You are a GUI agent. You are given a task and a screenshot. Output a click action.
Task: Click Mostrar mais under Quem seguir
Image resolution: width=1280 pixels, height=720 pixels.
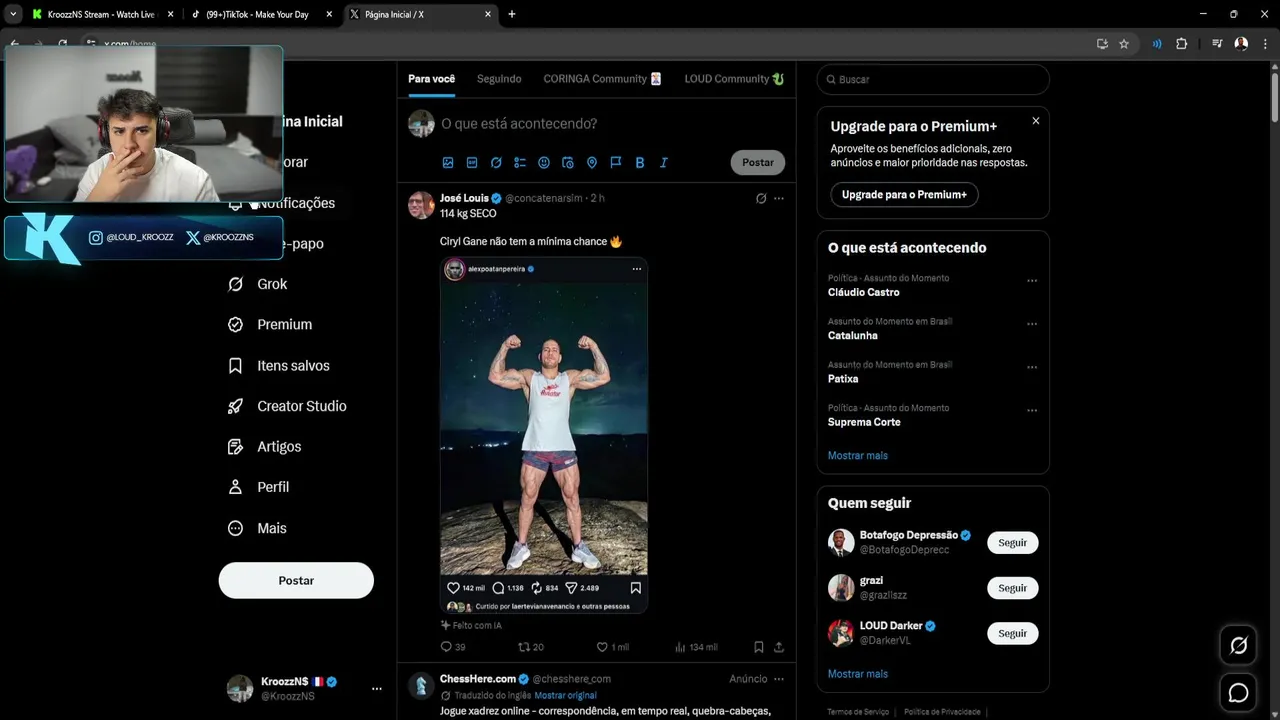(858, 674)
